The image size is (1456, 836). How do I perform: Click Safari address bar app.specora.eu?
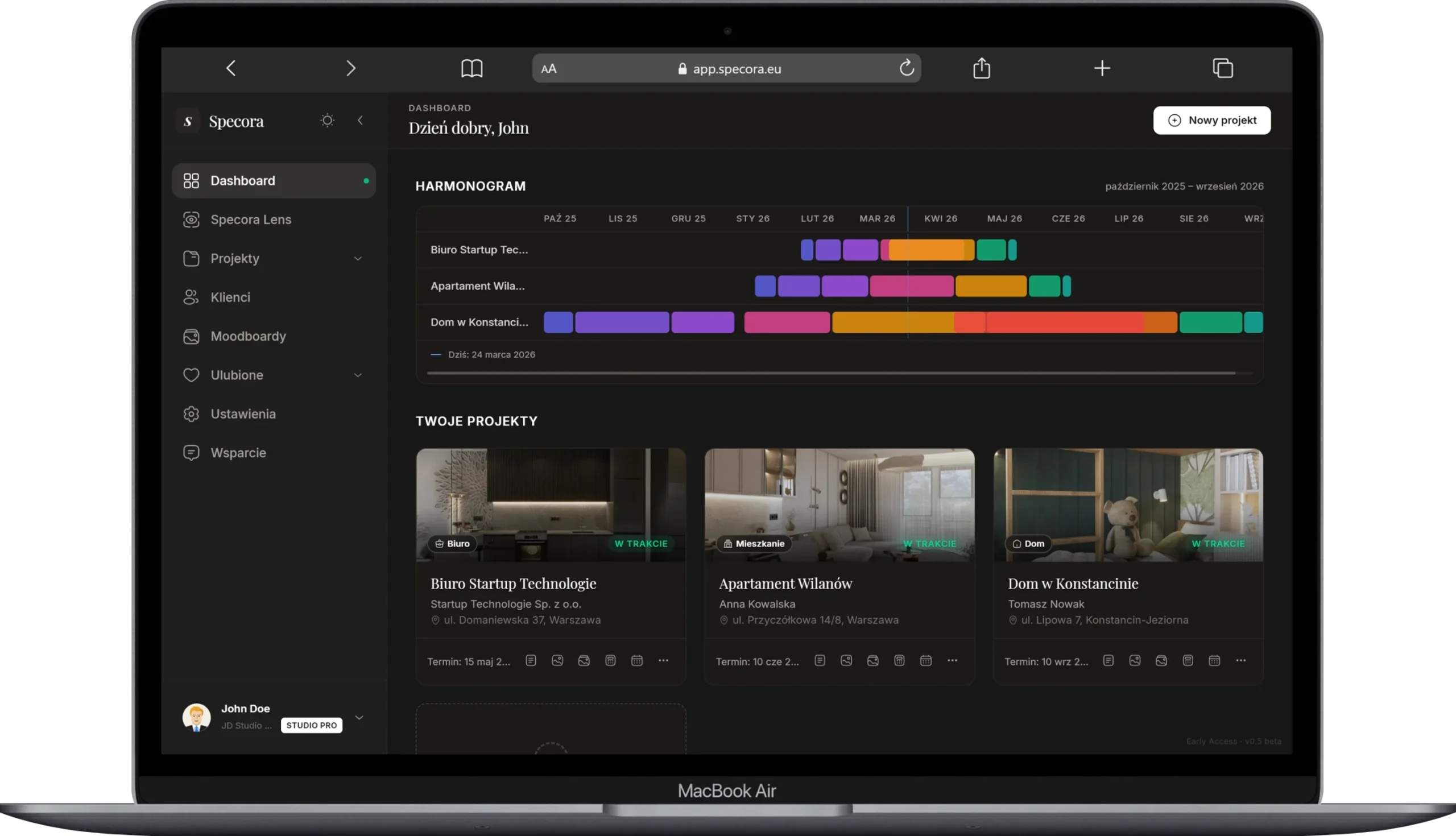pos(726,69)
